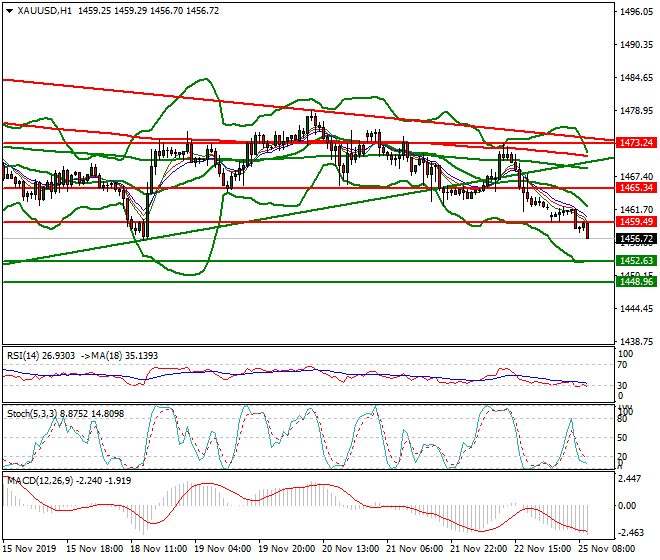Click the 1438.75 price axis value

(636, 341)
